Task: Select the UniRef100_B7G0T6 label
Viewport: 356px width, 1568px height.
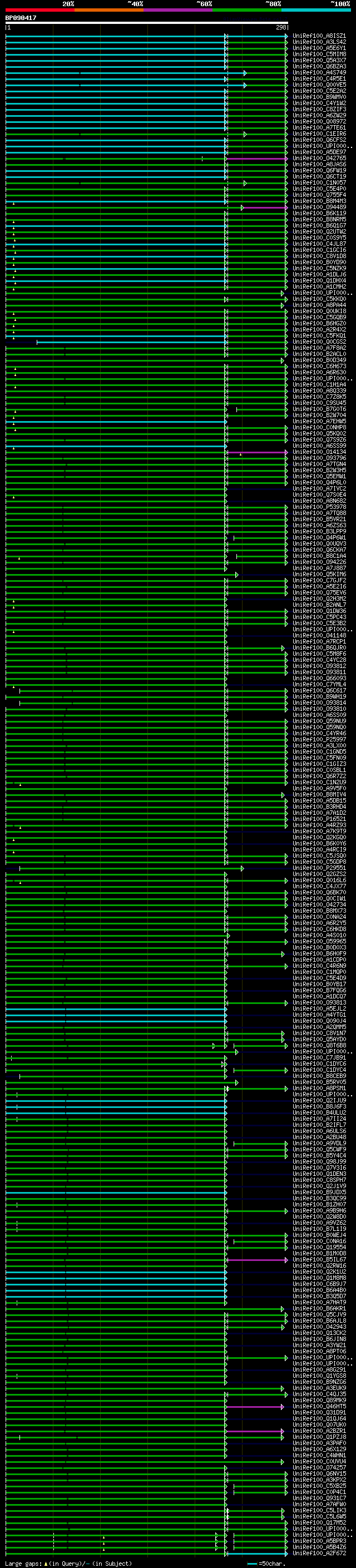Action: tap(319, 409)
